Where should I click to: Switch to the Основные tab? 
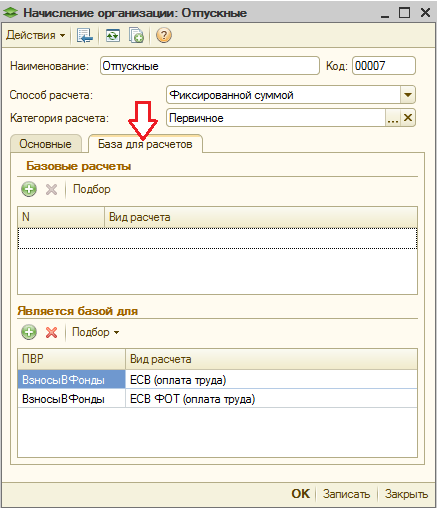[46, 144]
